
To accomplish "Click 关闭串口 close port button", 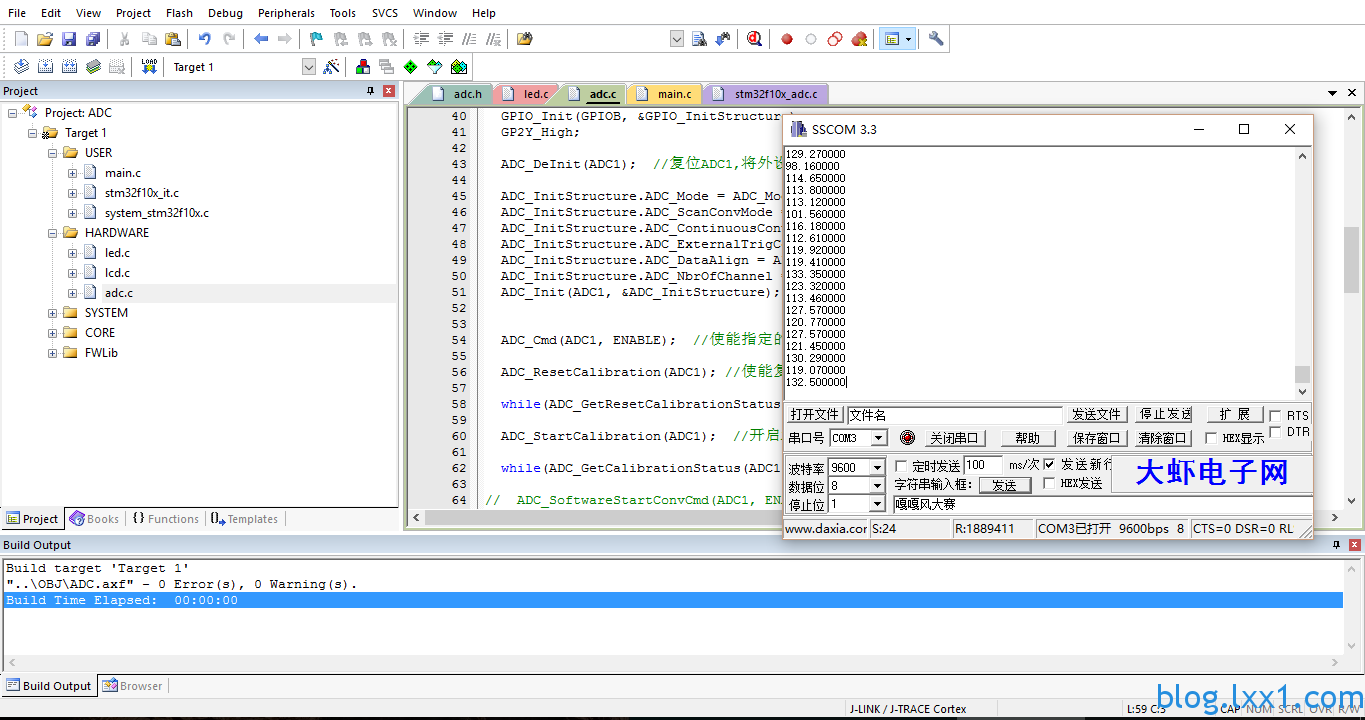I will pyautogui.click(x=956, y=438).
